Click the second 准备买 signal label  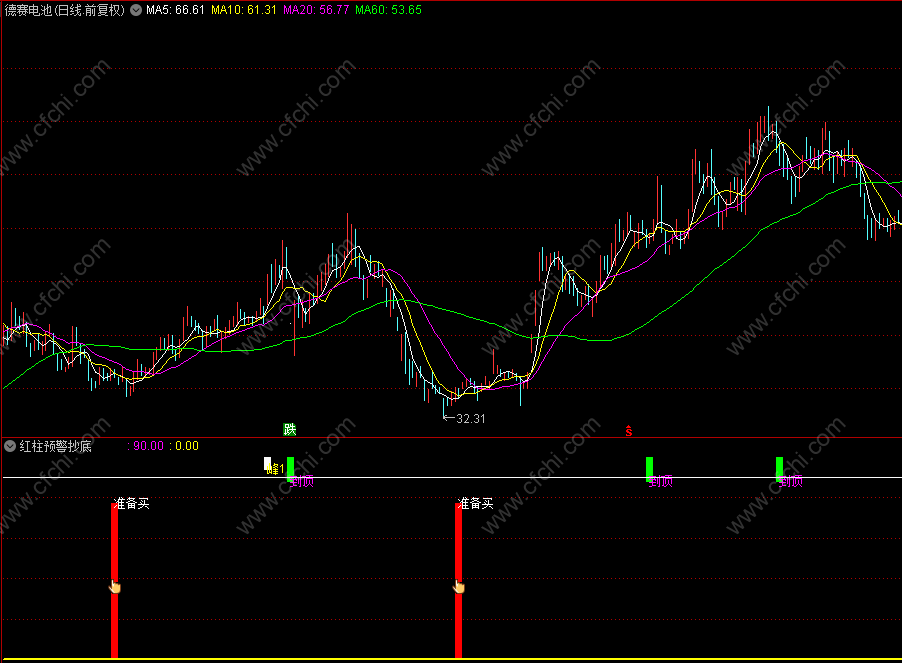tap(475, 504)
